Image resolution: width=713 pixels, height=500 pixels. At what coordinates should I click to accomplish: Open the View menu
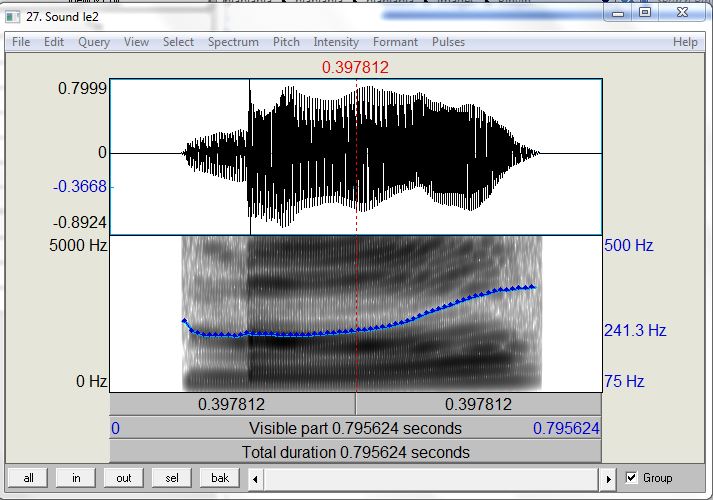point(136,42)
